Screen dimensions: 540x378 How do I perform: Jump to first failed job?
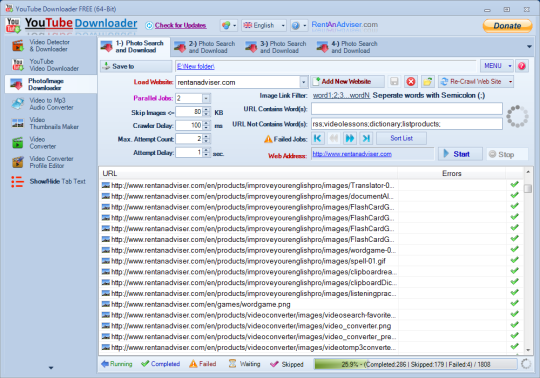pos(318,138)
